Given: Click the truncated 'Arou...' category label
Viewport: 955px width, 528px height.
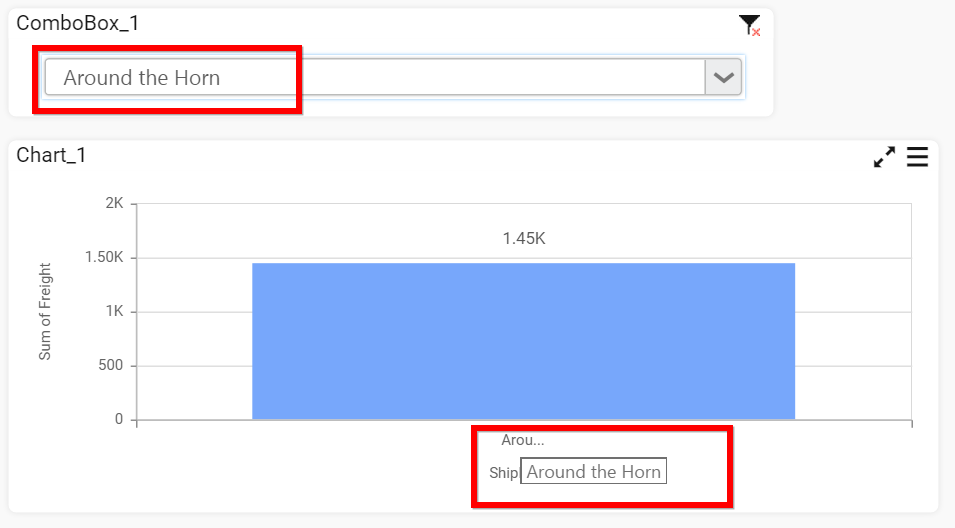Looking at the screenshot, I should click(x=522, y=440).
